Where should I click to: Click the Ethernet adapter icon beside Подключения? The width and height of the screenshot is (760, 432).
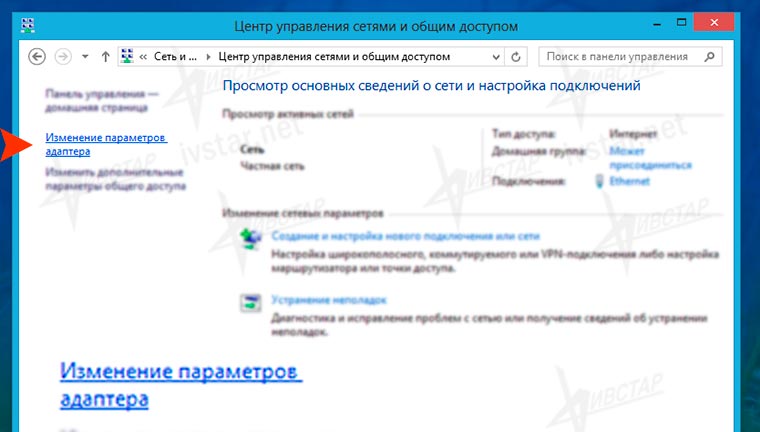pos(599,181)
